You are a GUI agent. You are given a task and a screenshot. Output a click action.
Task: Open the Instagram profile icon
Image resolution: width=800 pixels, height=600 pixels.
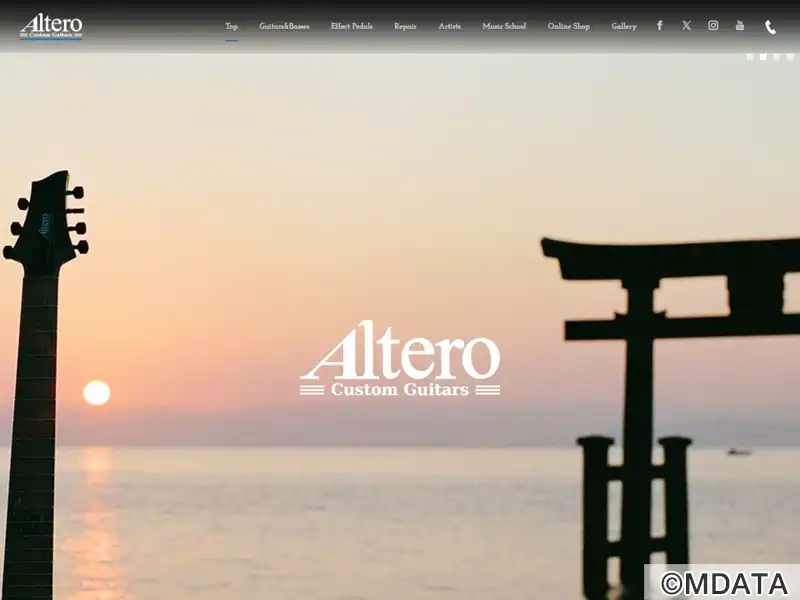(x=713, y=26)
